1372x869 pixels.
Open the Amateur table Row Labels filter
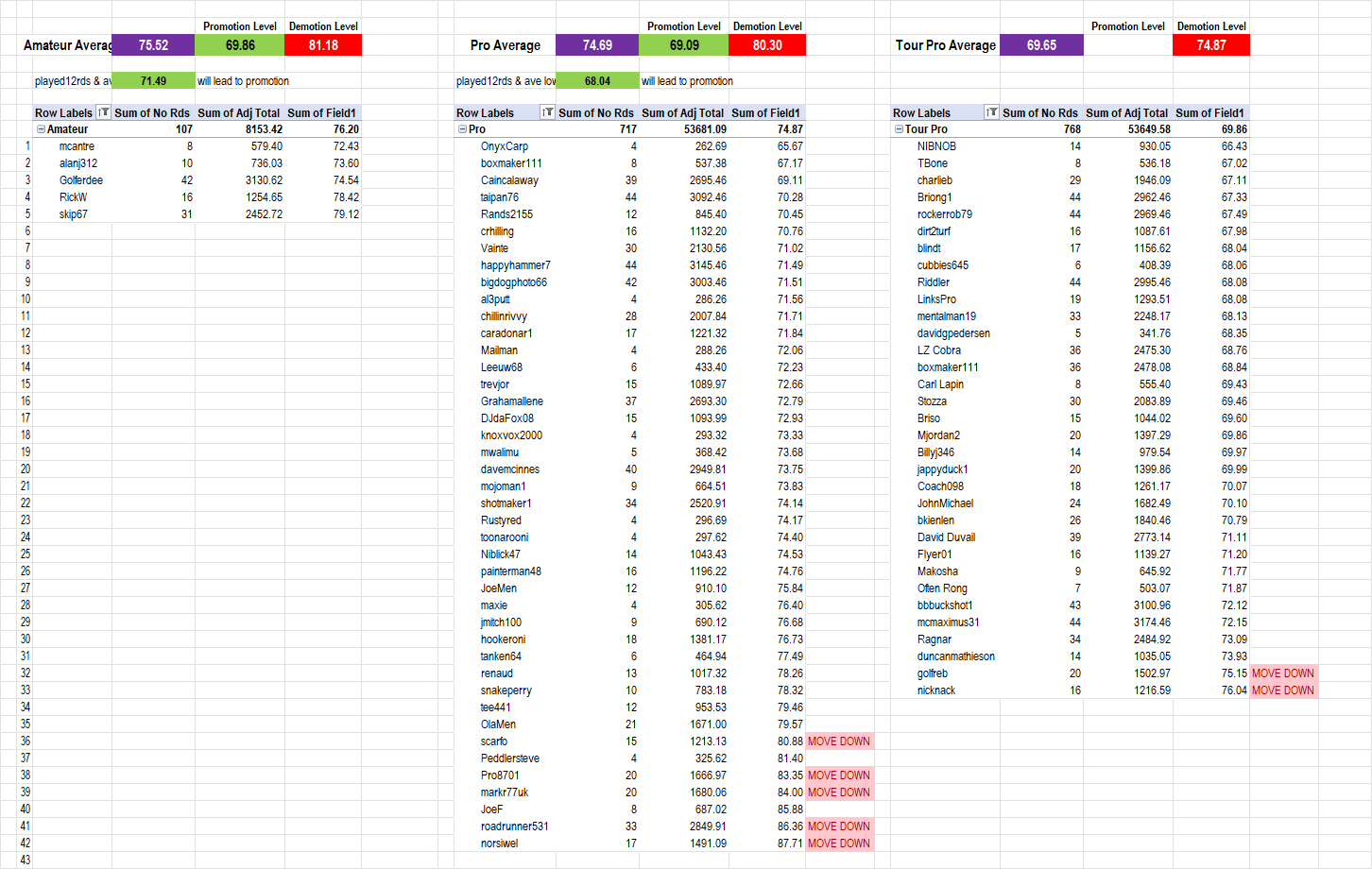(104, 112)
